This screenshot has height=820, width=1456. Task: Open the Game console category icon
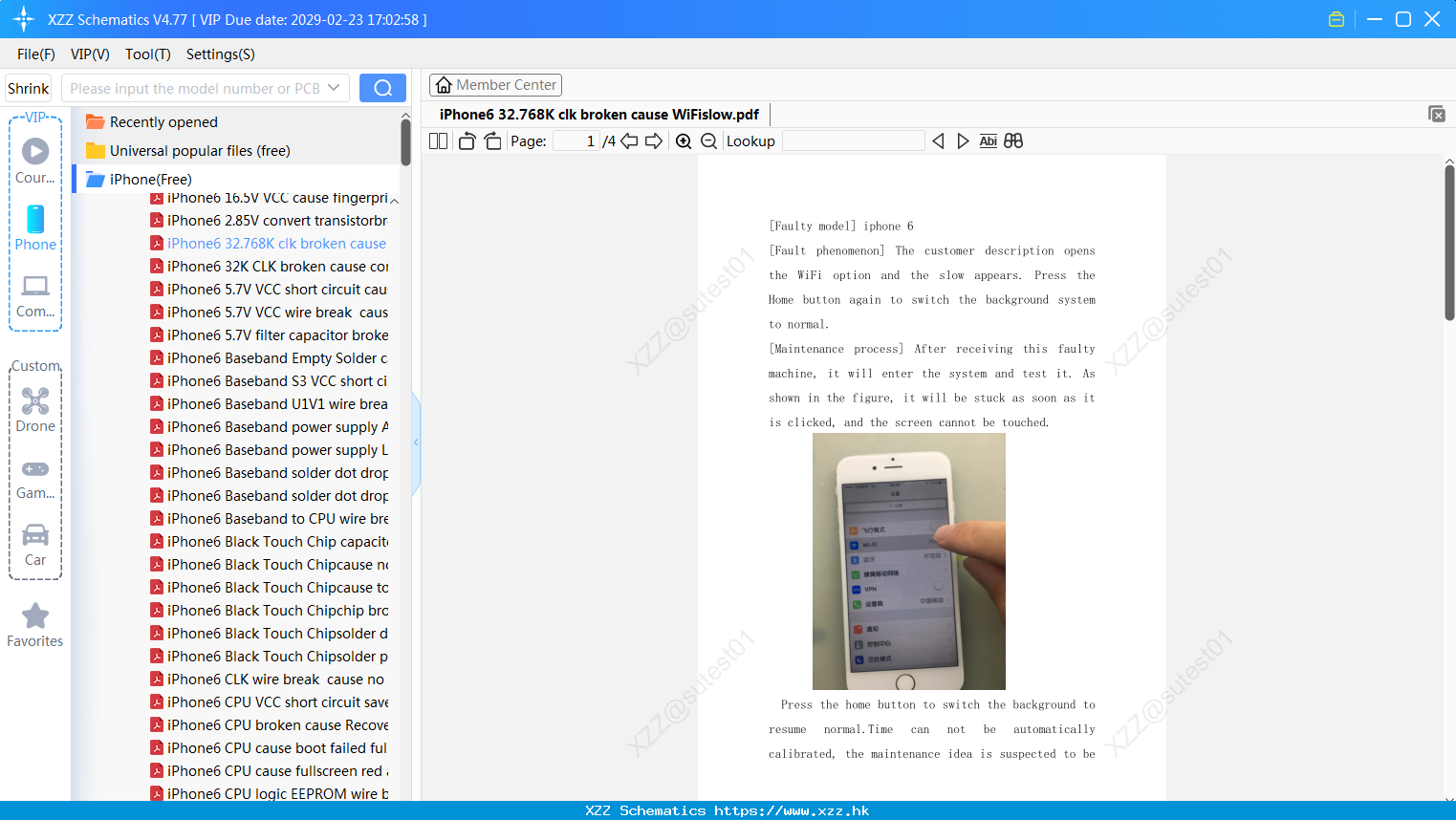pyautogui.click(x=35, y=480)
